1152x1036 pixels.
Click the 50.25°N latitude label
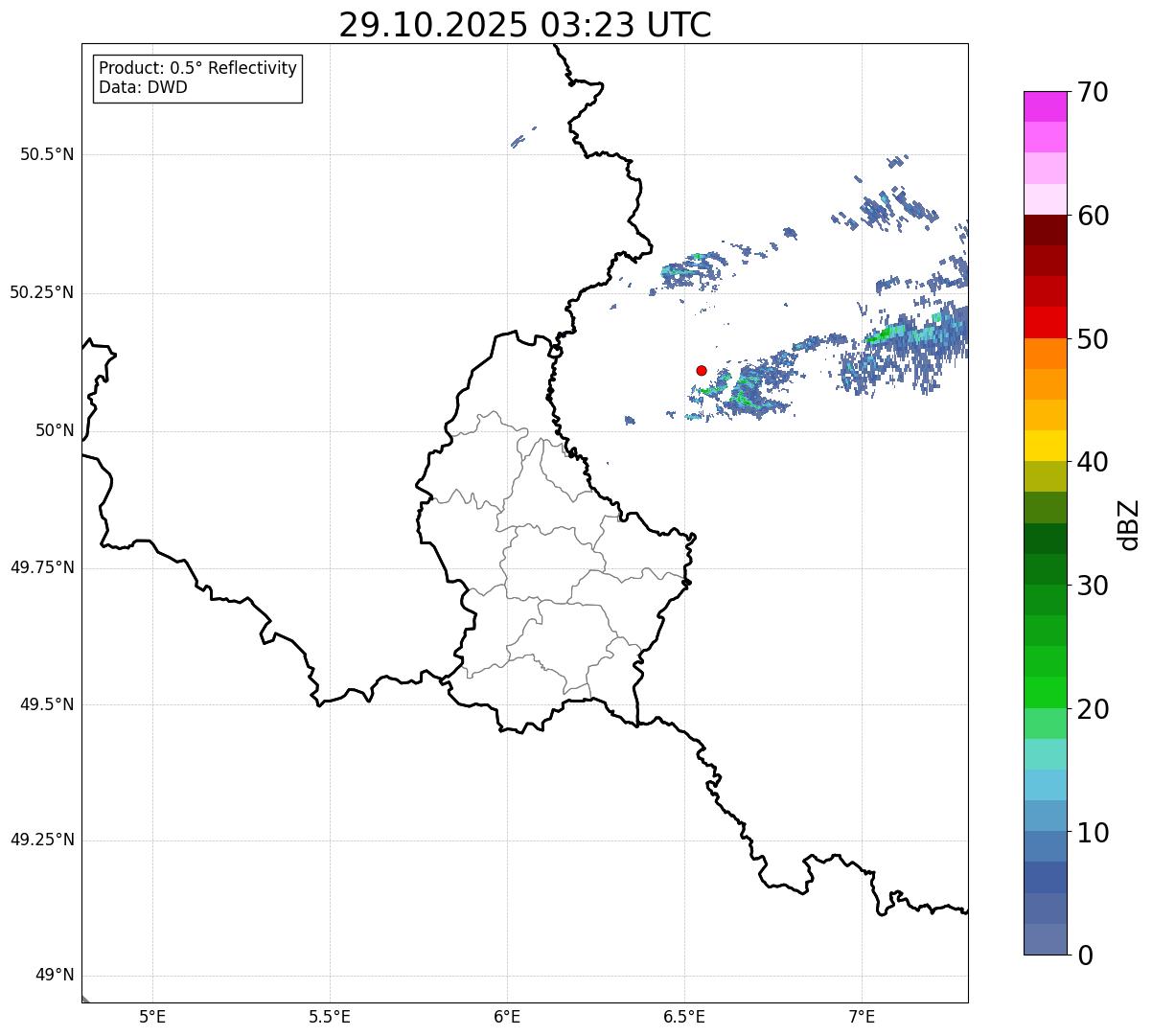point(42,292)
